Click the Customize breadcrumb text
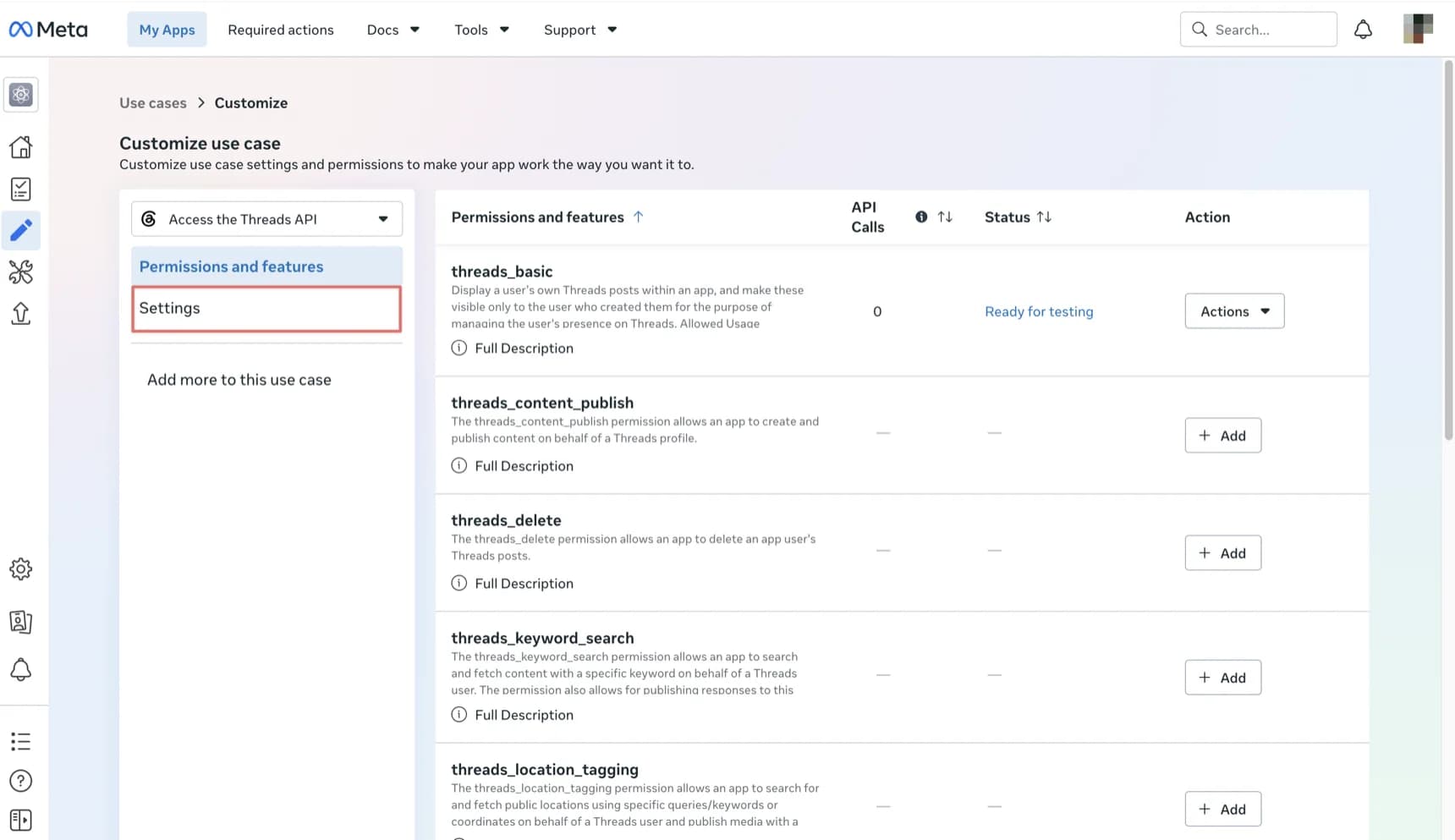This screenshot has width=1455, height=840. tap(251, 103)
